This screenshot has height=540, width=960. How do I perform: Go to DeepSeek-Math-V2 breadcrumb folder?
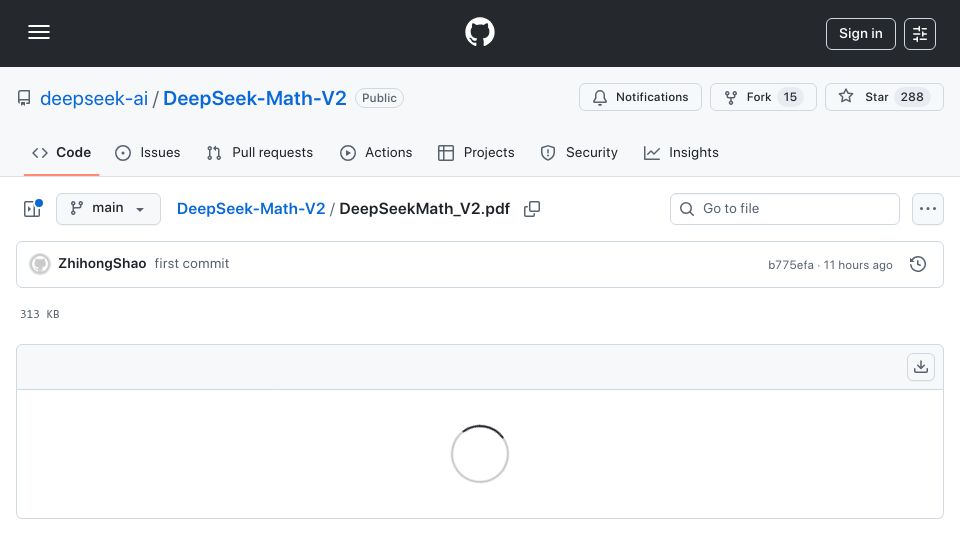251,209
